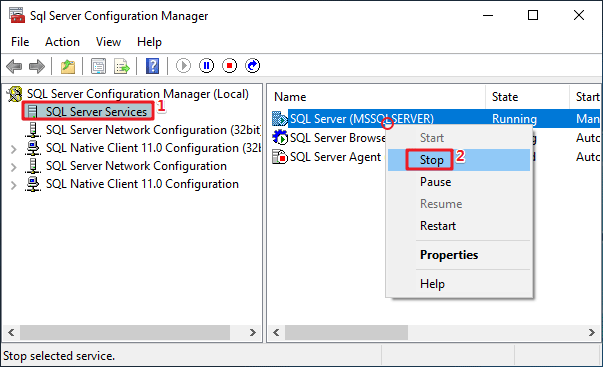Choose Restart in the context menu
This screenshot has height=367, width=603.
459,225
